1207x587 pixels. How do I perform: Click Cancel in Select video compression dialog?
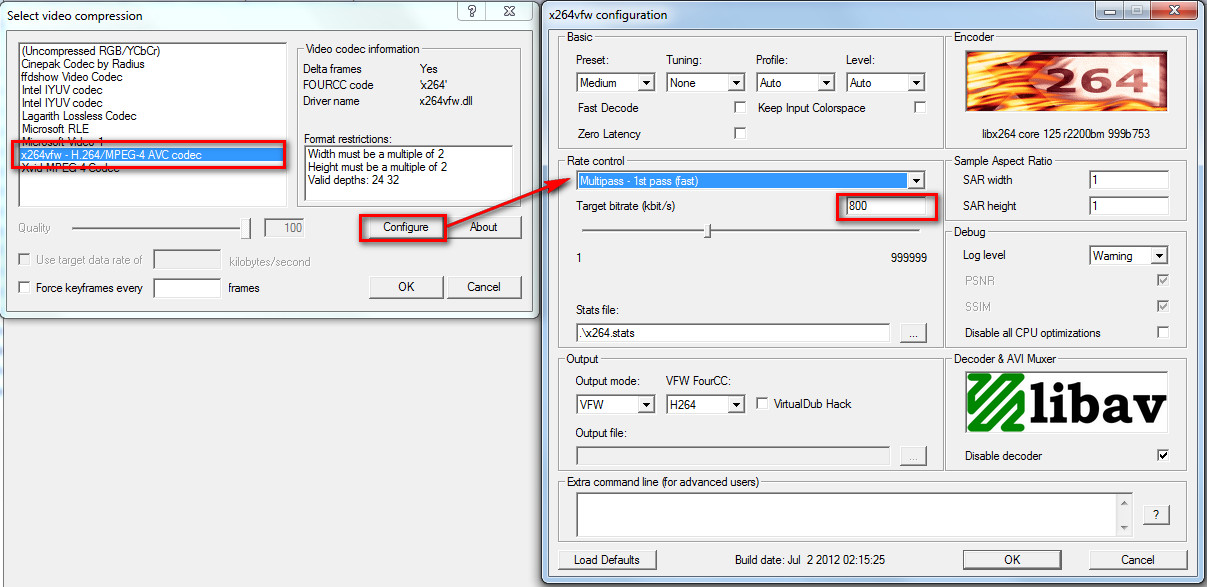484,287
